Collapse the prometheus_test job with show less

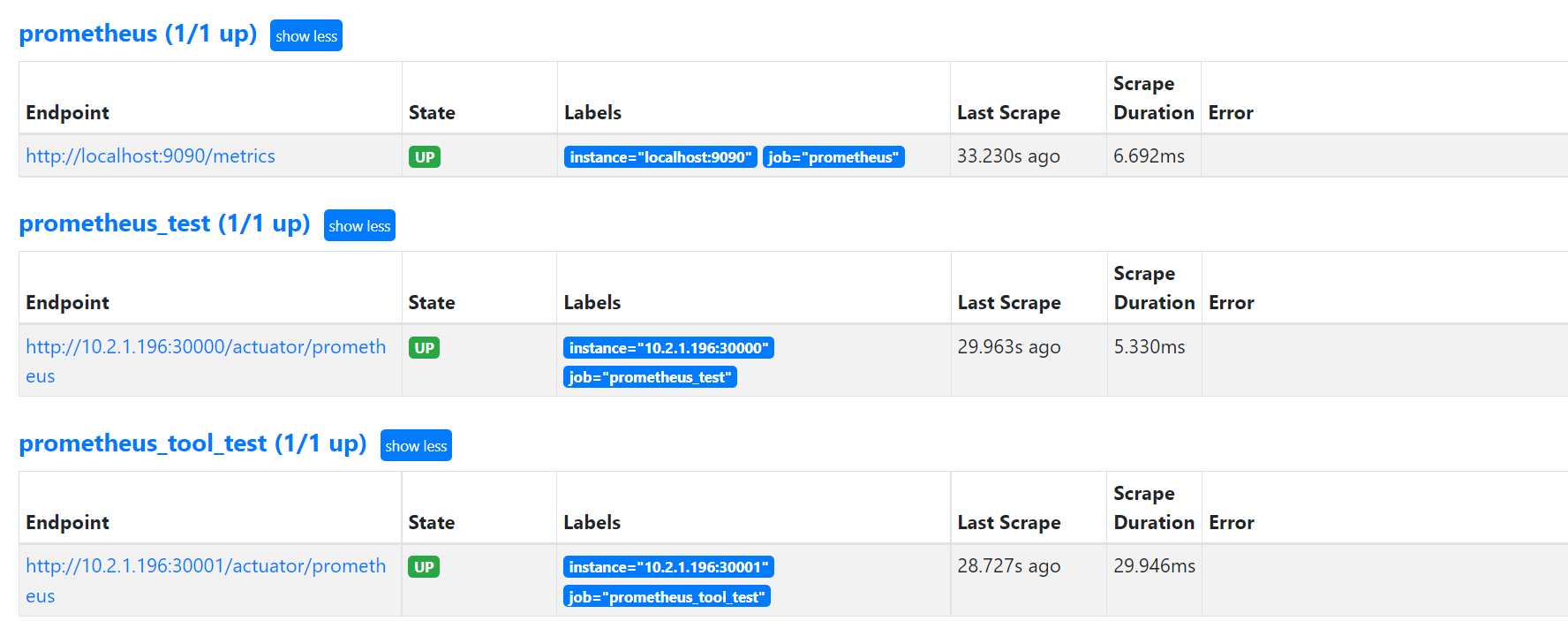(359, 226)
